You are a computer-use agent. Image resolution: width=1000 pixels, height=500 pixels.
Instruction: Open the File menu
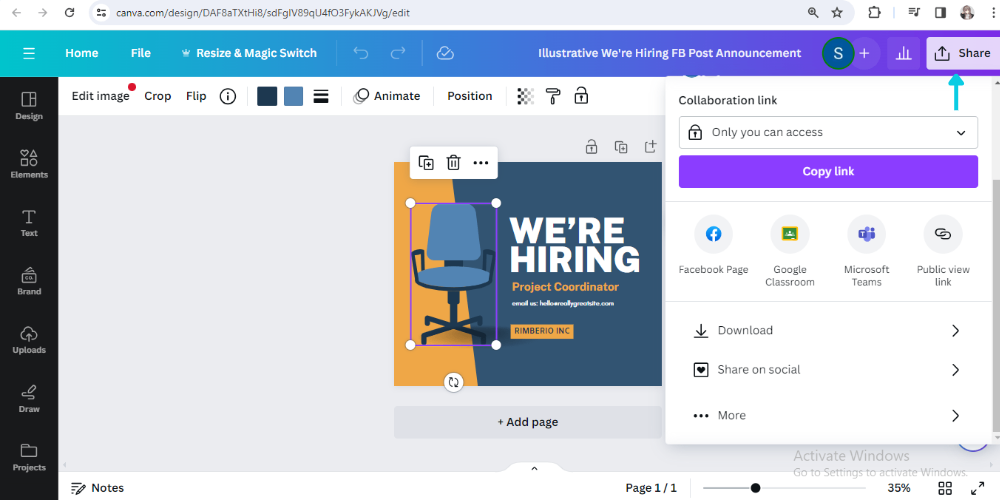(140, 53)
